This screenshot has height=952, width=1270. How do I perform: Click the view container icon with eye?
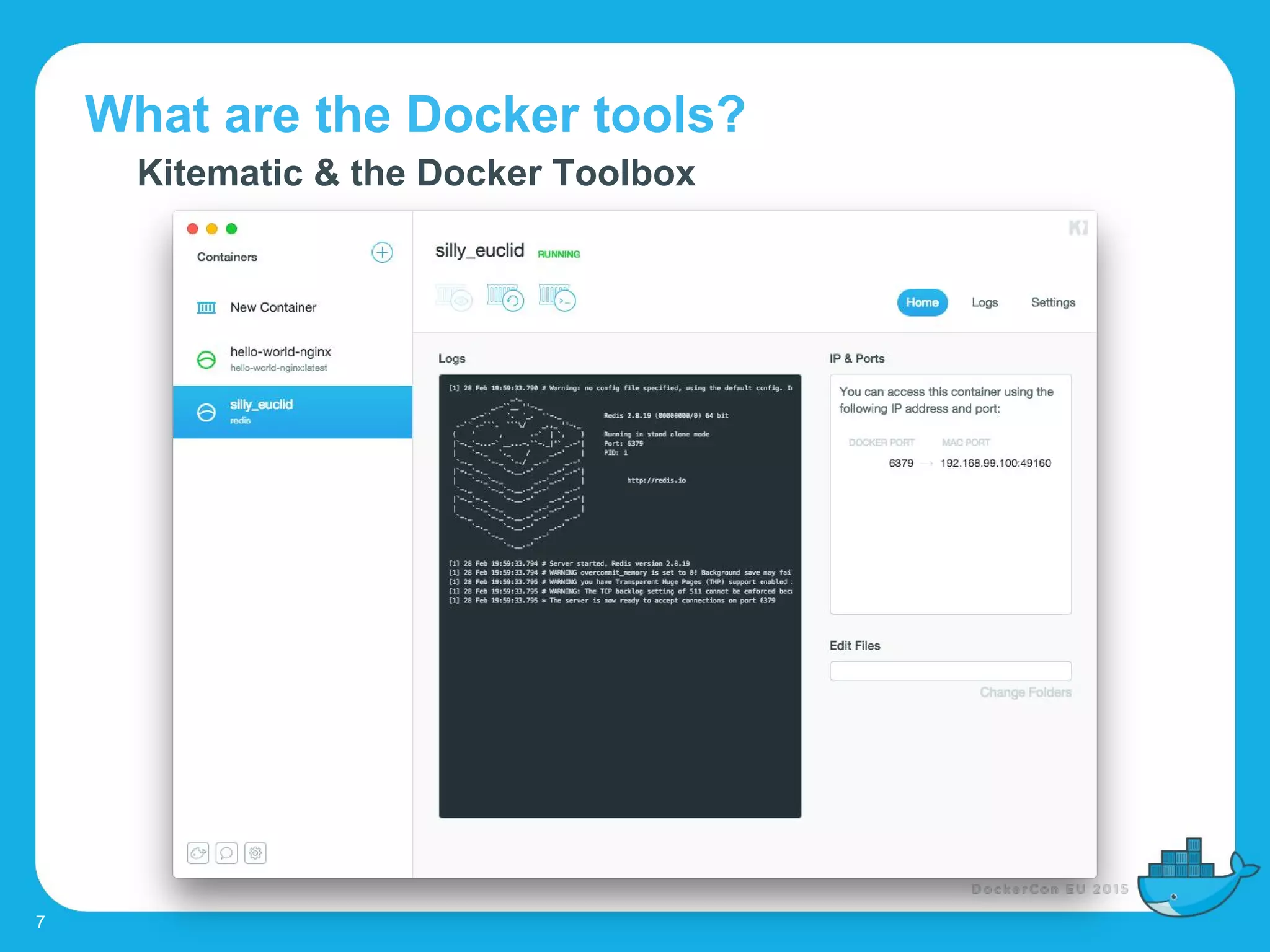coord(454,298)
